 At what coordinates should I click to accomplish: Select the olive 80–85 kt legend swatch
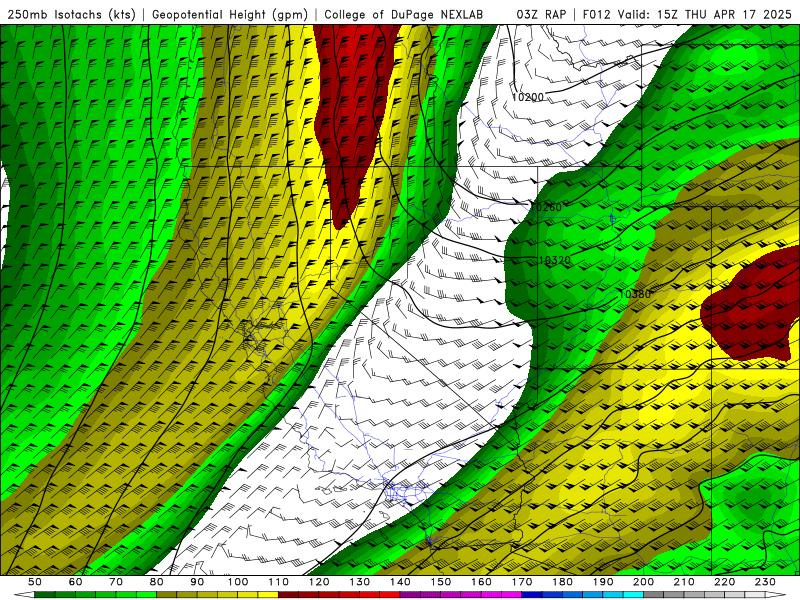(166, 594)
